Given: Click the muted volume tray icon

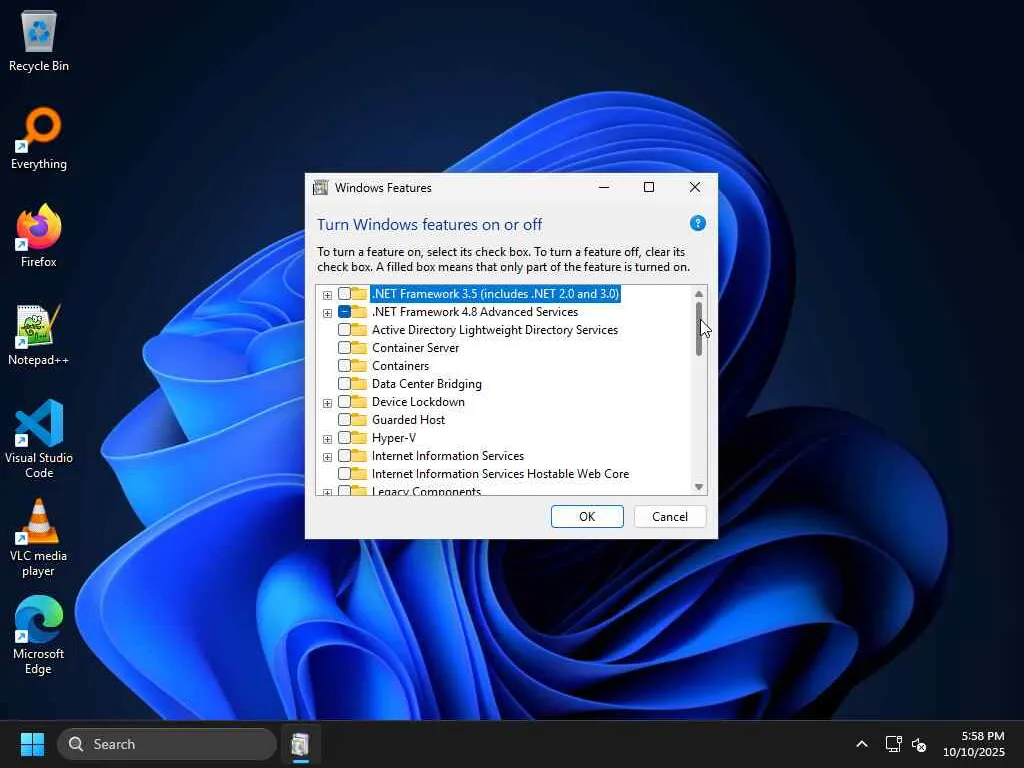Looking at the screenshot, I should tap(919, 744).
